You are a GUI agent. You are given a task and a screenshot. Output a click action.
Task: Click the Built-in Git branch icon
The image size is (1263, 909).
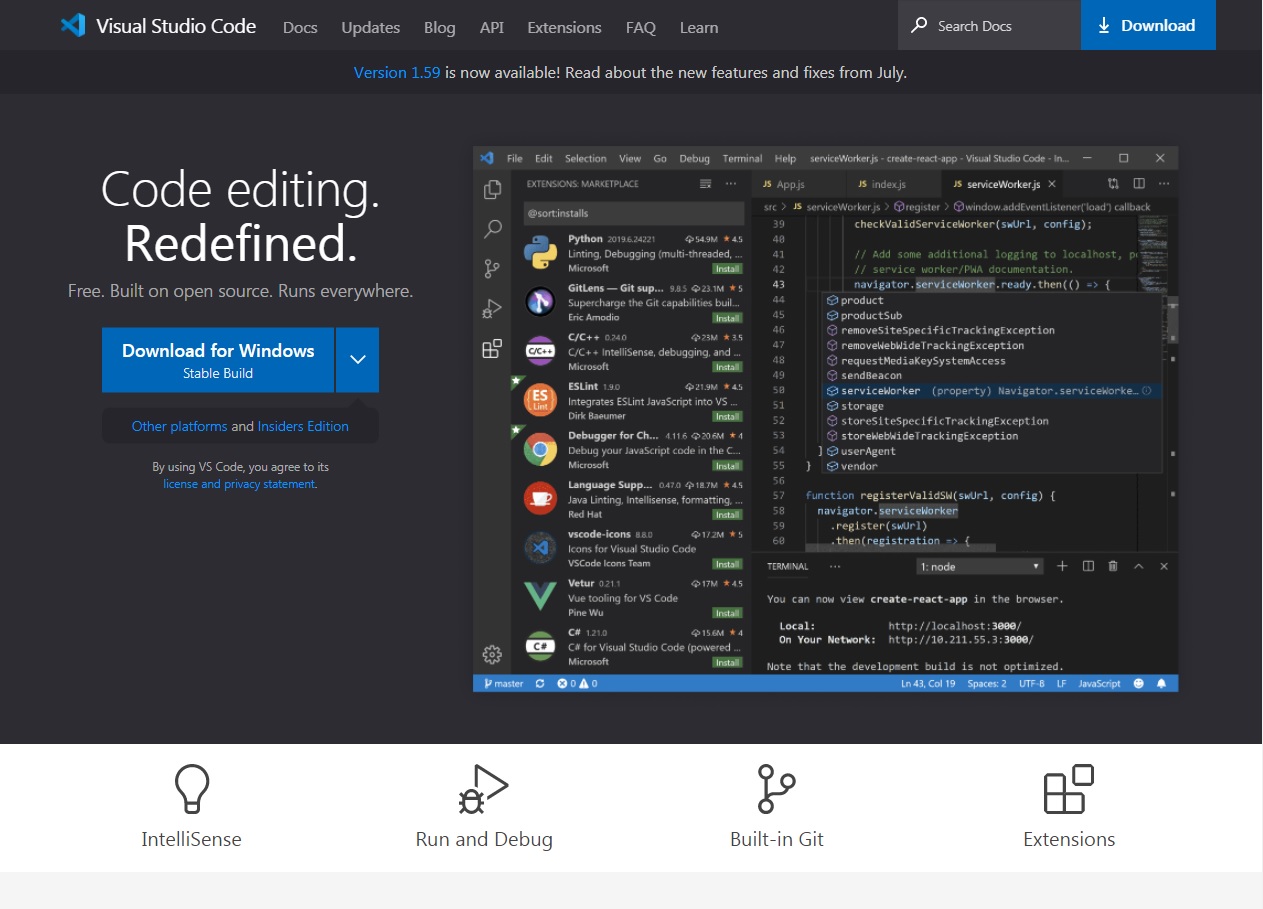pos(776,789)
